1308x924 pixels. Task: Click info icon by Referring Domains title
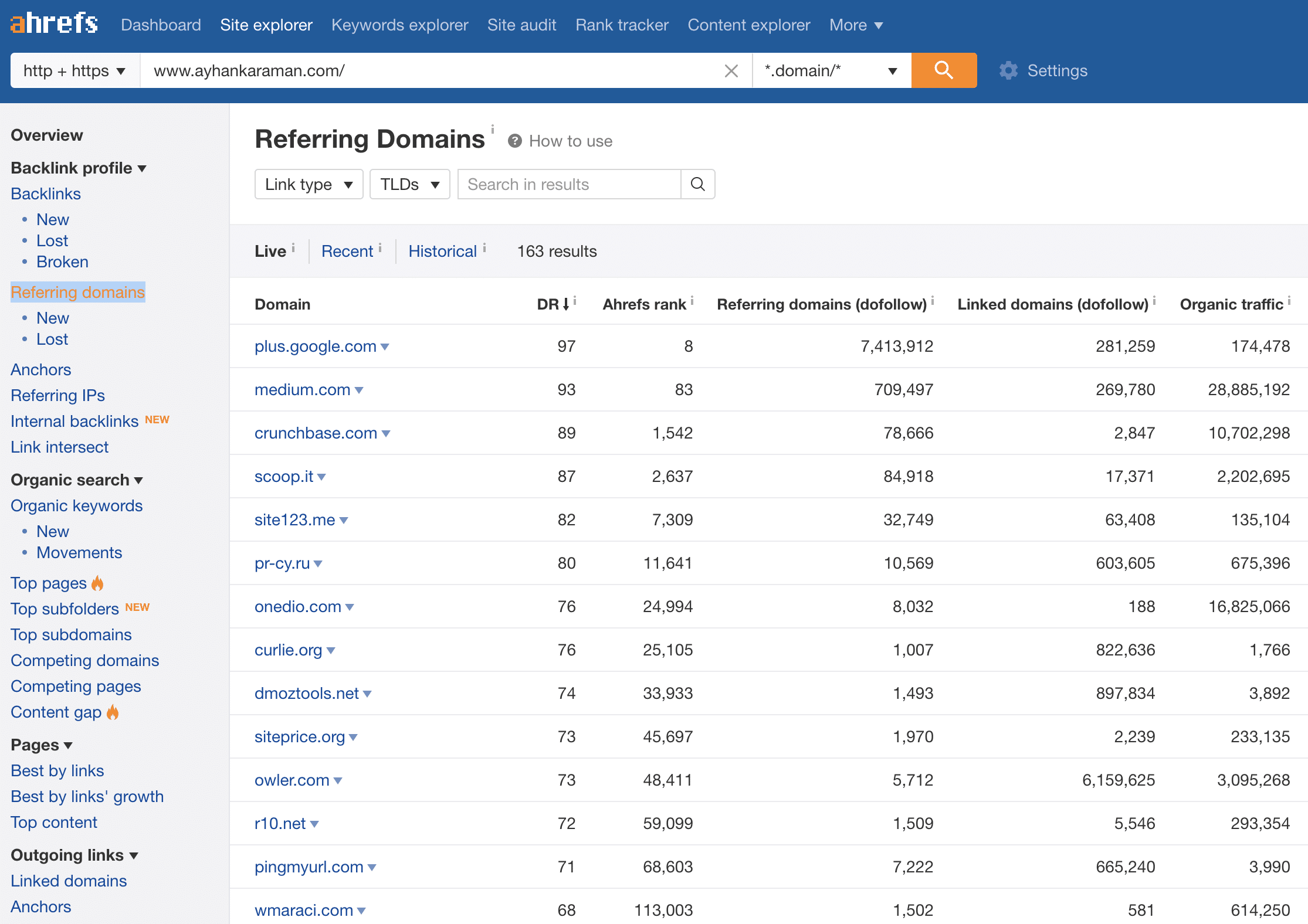[x=493, y=129]
